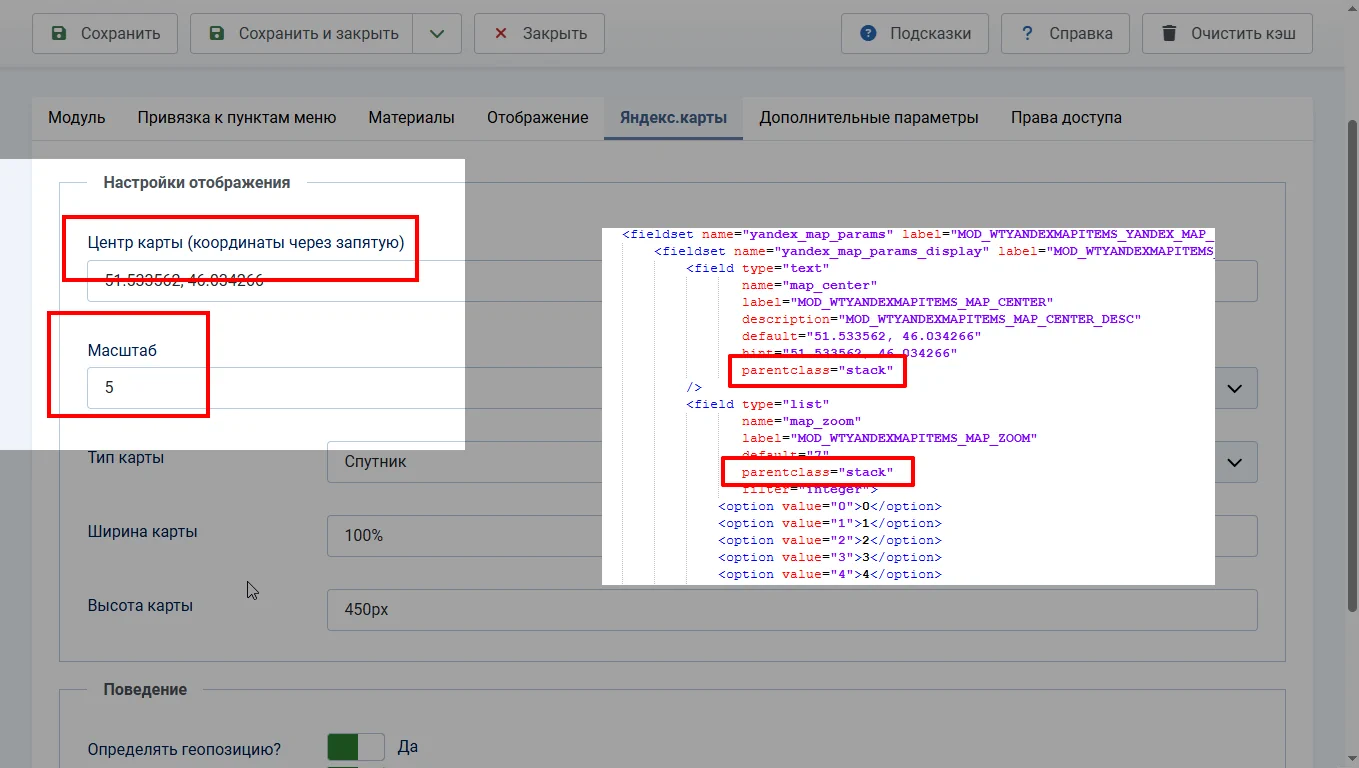Select the Яндекс.карты tab

tap(673, 118)
